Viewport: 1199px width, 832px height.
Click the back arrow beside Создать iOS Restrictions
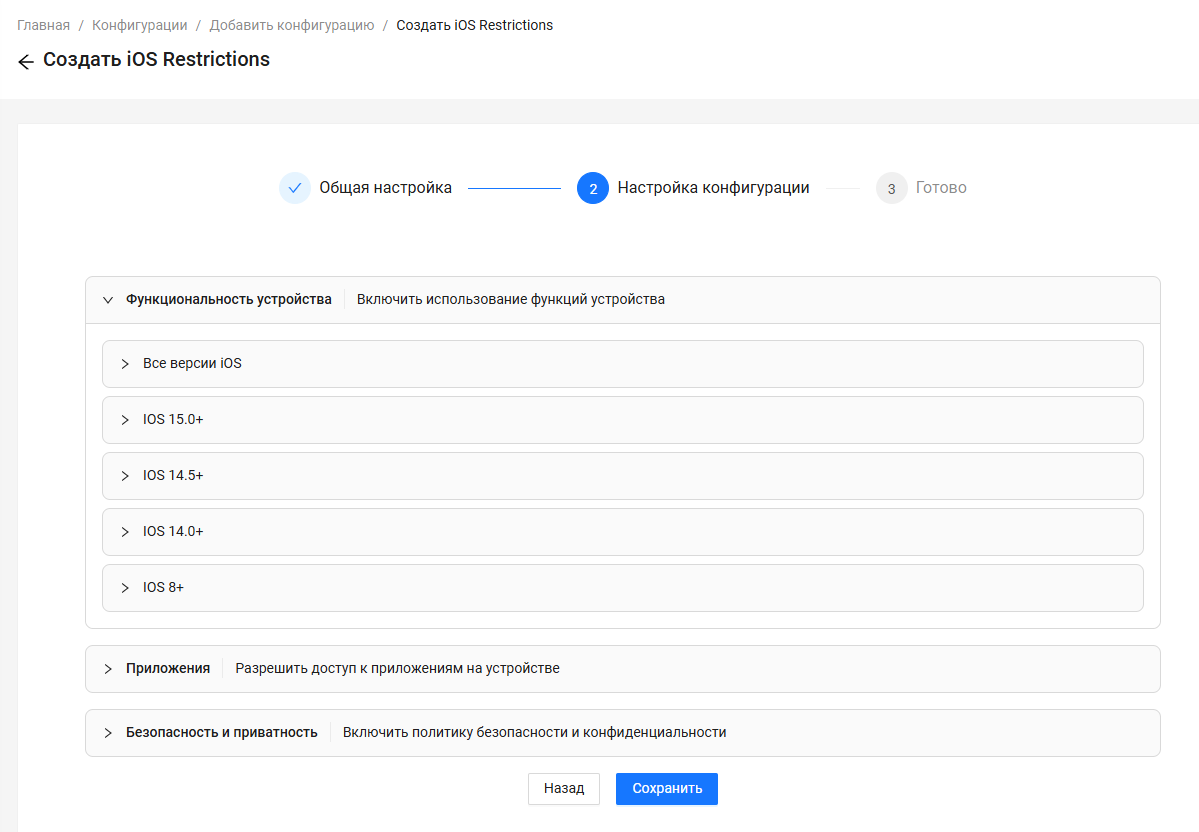click(26, 62)
